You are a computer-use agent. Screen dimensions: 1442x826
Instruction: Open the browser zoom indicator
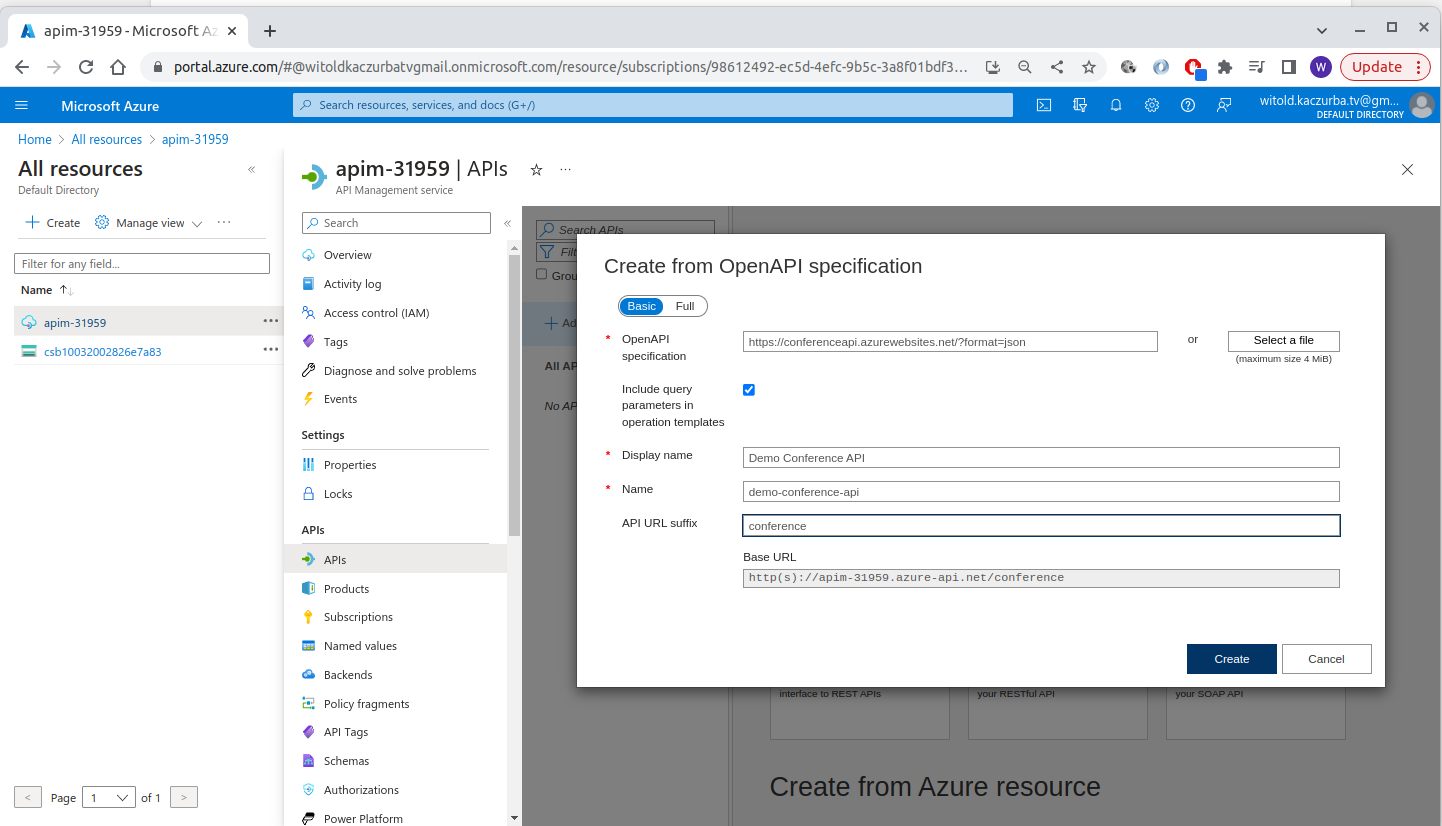tap(1025, 67)
